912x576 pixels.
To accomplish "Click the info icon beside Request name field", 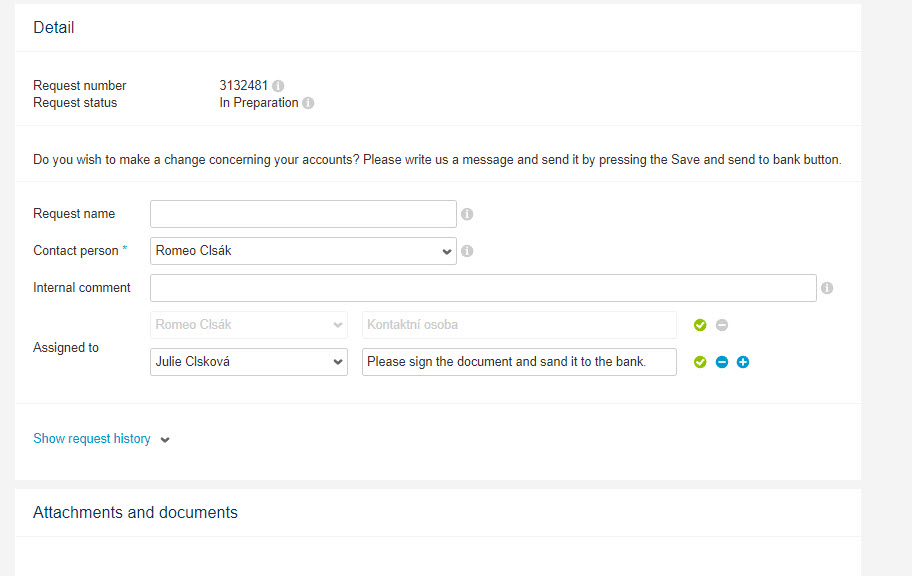I will [x=467, y=214].
